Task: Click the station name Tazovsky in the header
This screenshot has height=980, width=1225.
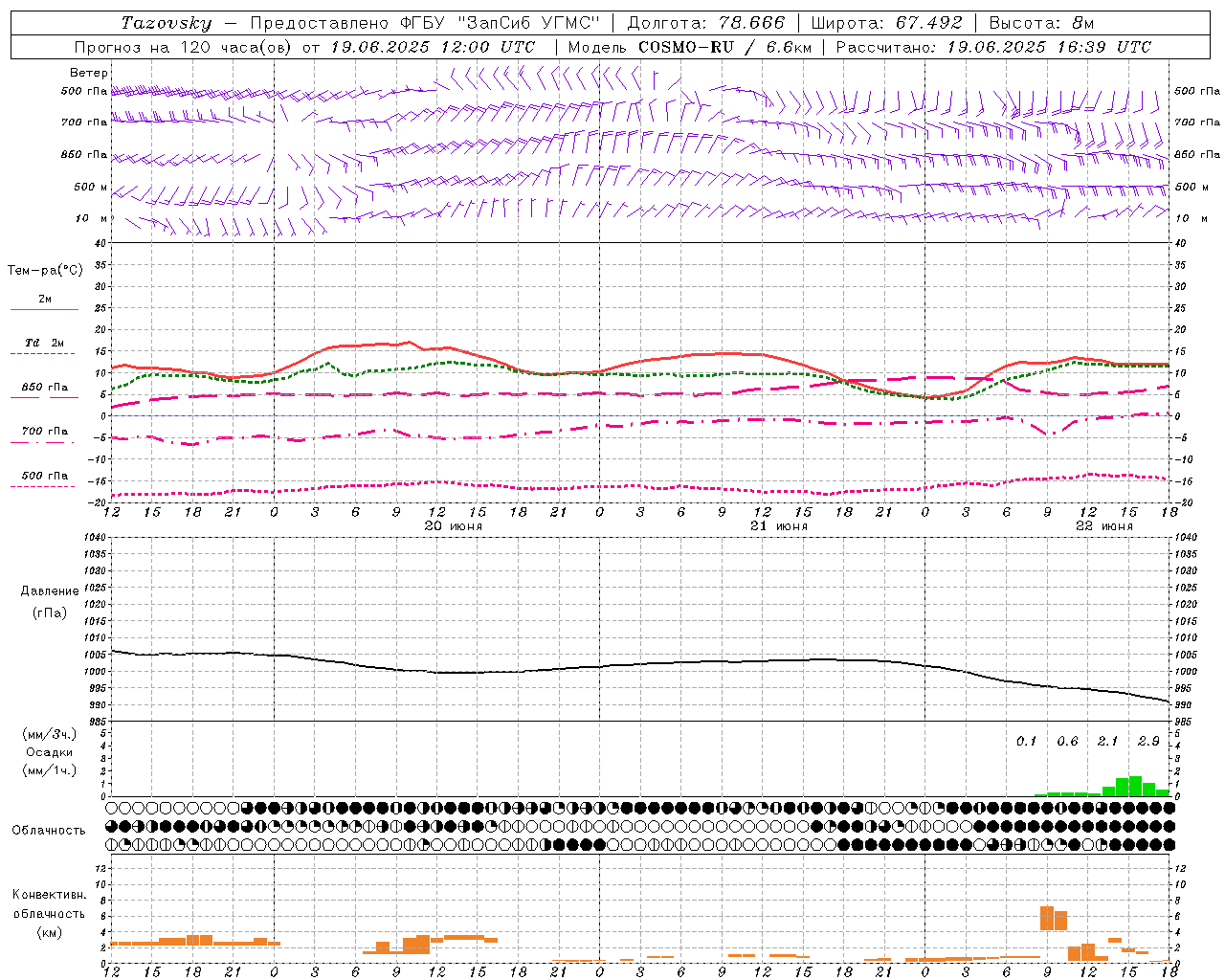Action: point(167,23)
